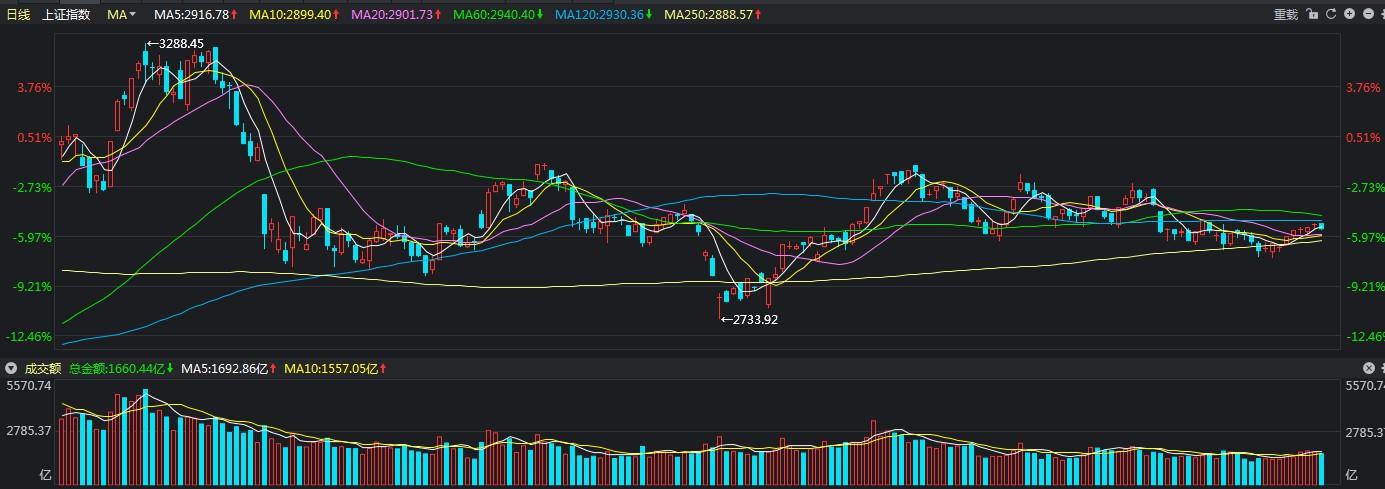Click the 重载 reload button
Screen dimensions: 1385x489
[1285, 14]
